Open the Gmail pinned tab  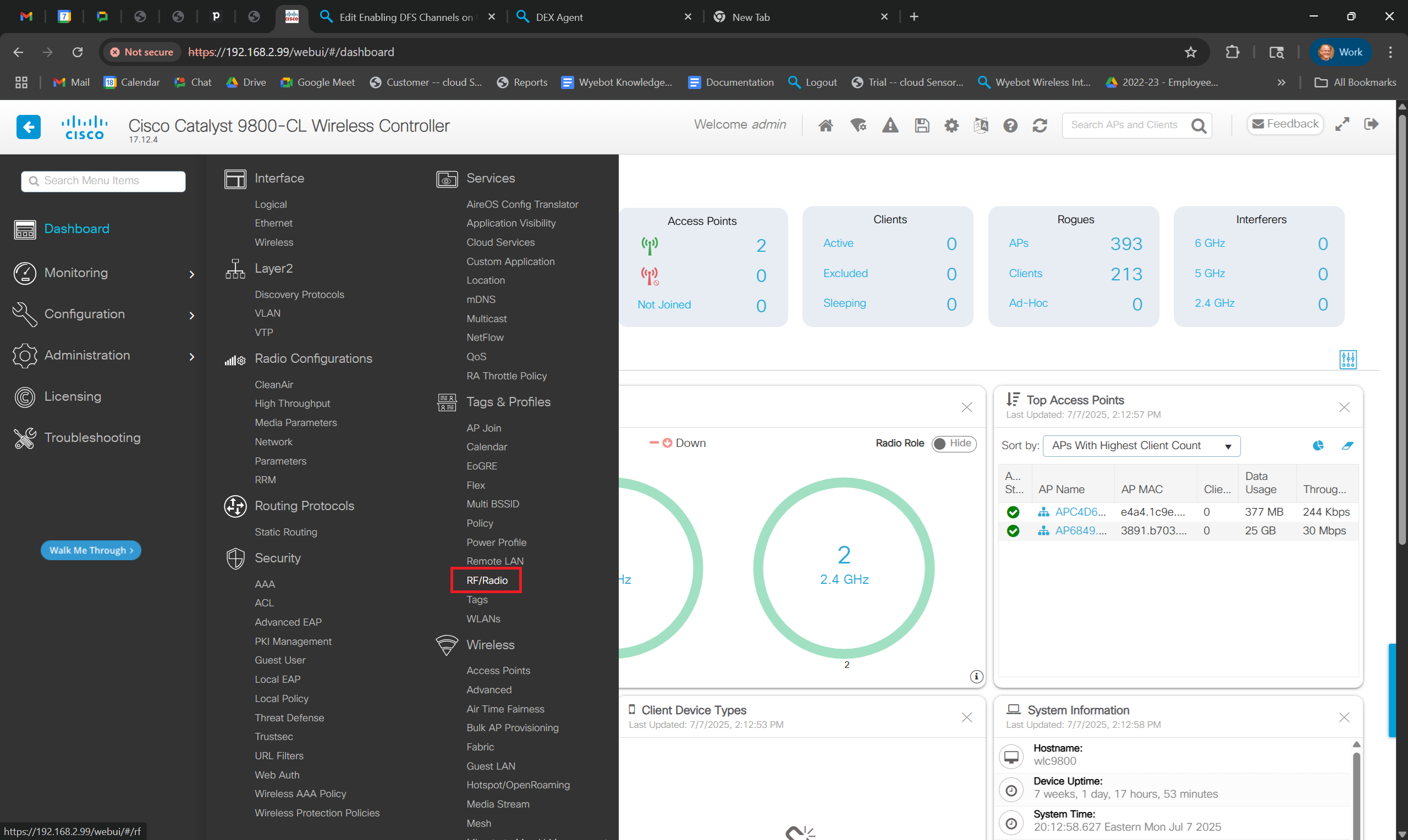26,16
